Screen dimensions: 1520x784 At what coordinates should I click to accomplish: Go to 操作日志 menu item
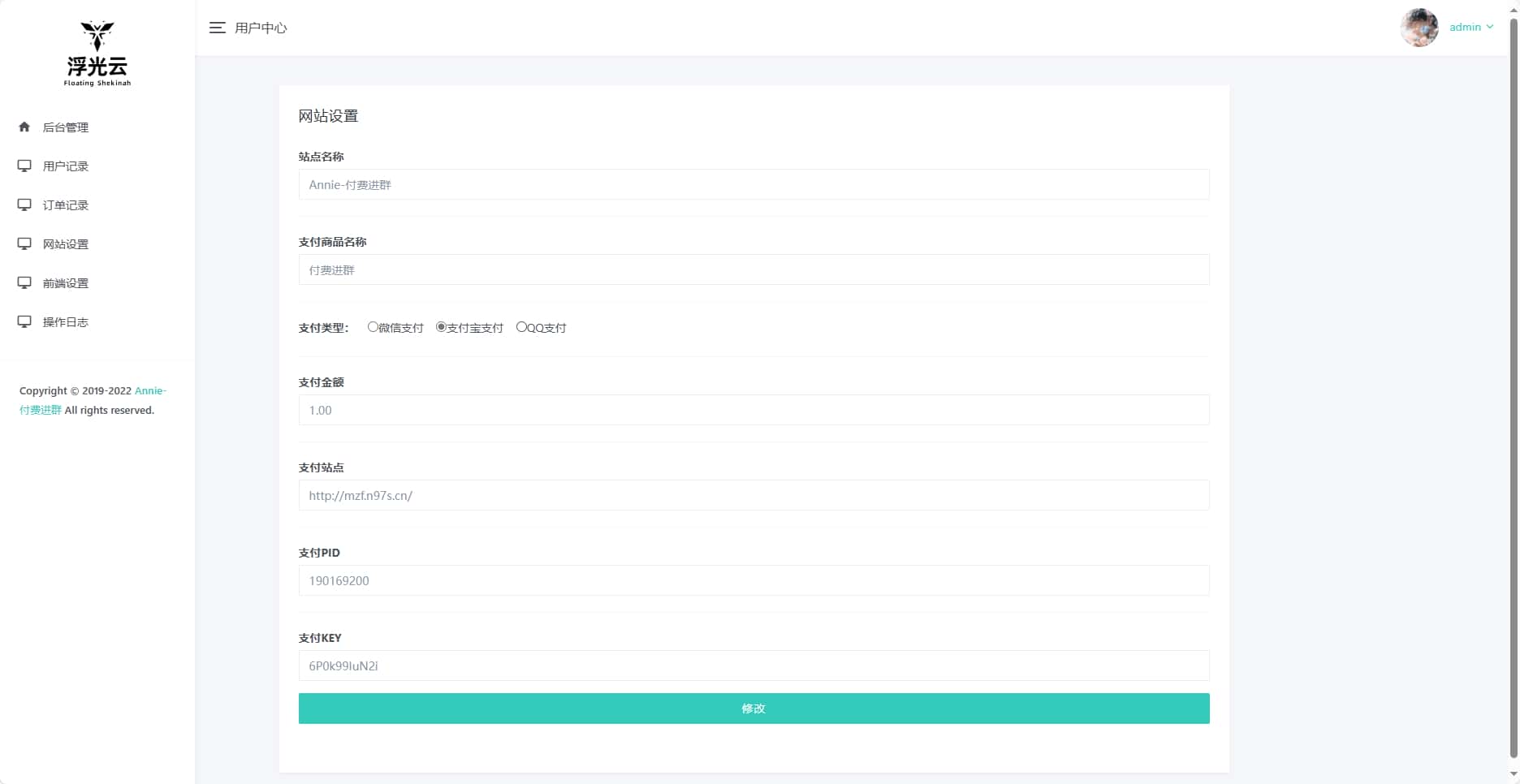[x=66, y=322]
